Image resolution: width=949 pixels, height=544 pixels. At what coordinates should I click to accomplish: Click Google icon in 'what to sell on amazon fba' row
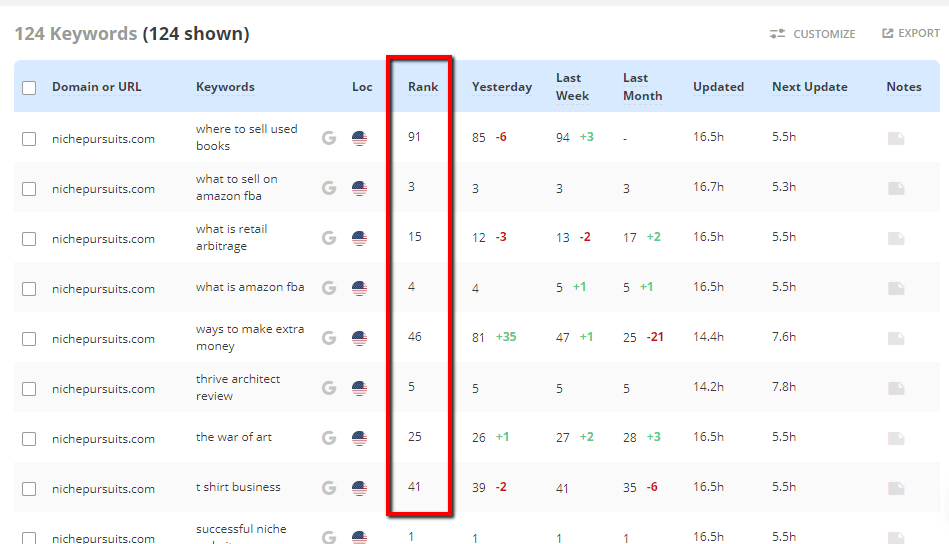329,188
